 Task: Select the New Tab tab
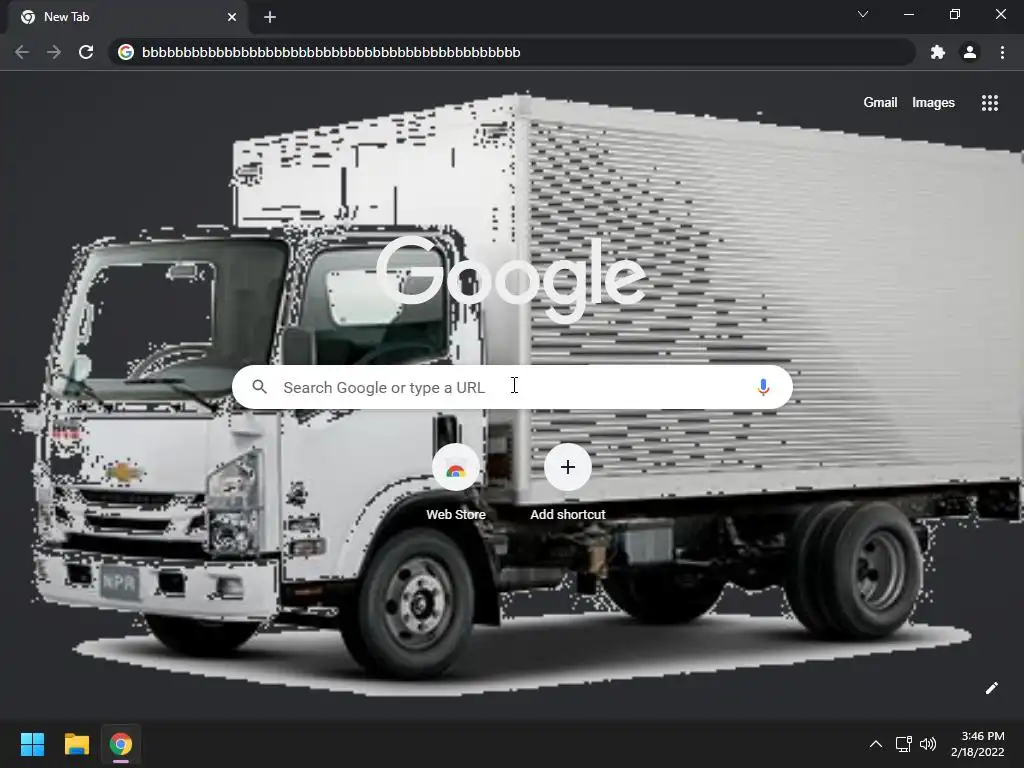point(128,17)
